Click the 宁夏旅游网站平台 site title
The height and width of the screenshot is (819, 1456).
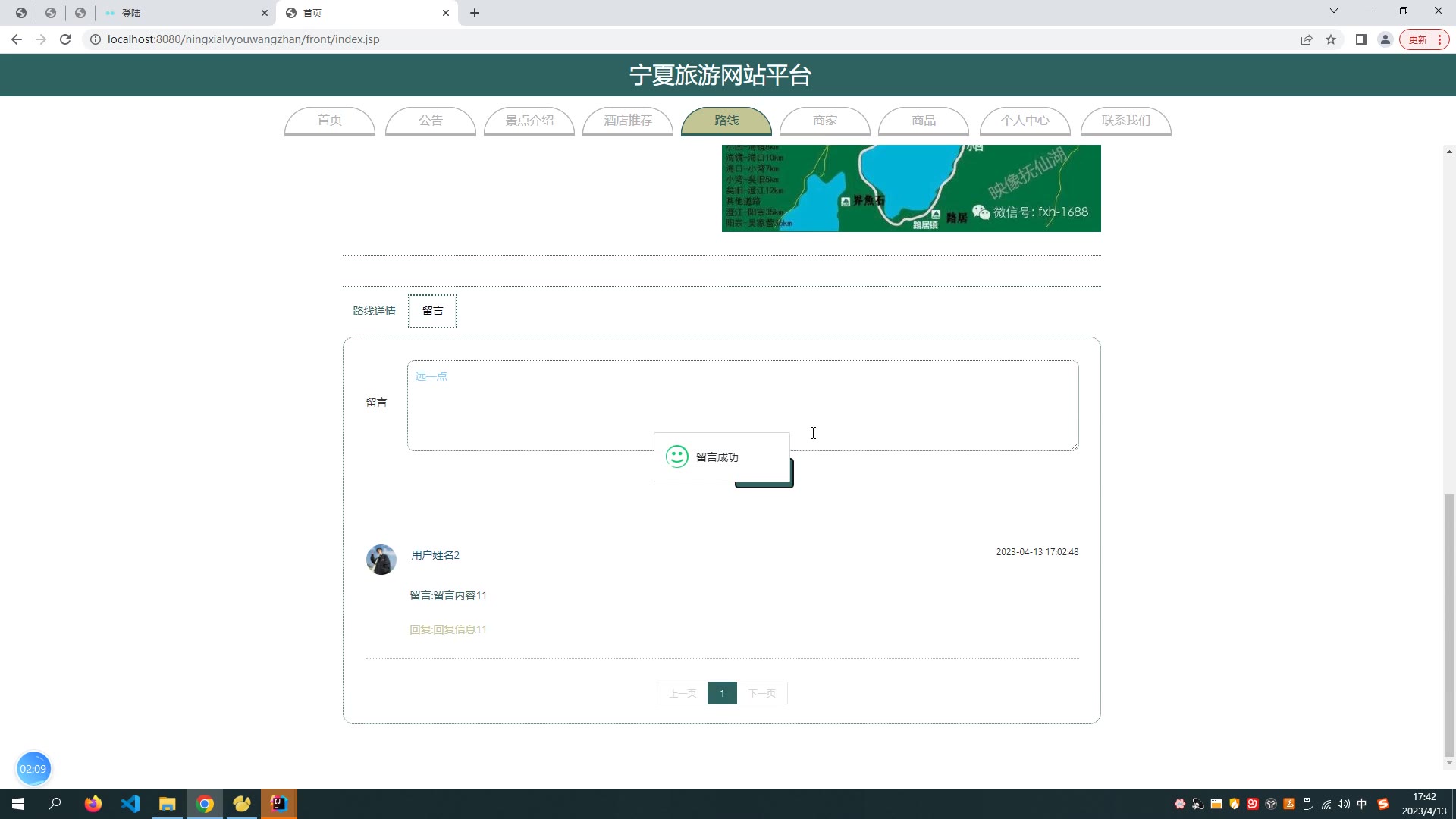[x=720, y=75]
